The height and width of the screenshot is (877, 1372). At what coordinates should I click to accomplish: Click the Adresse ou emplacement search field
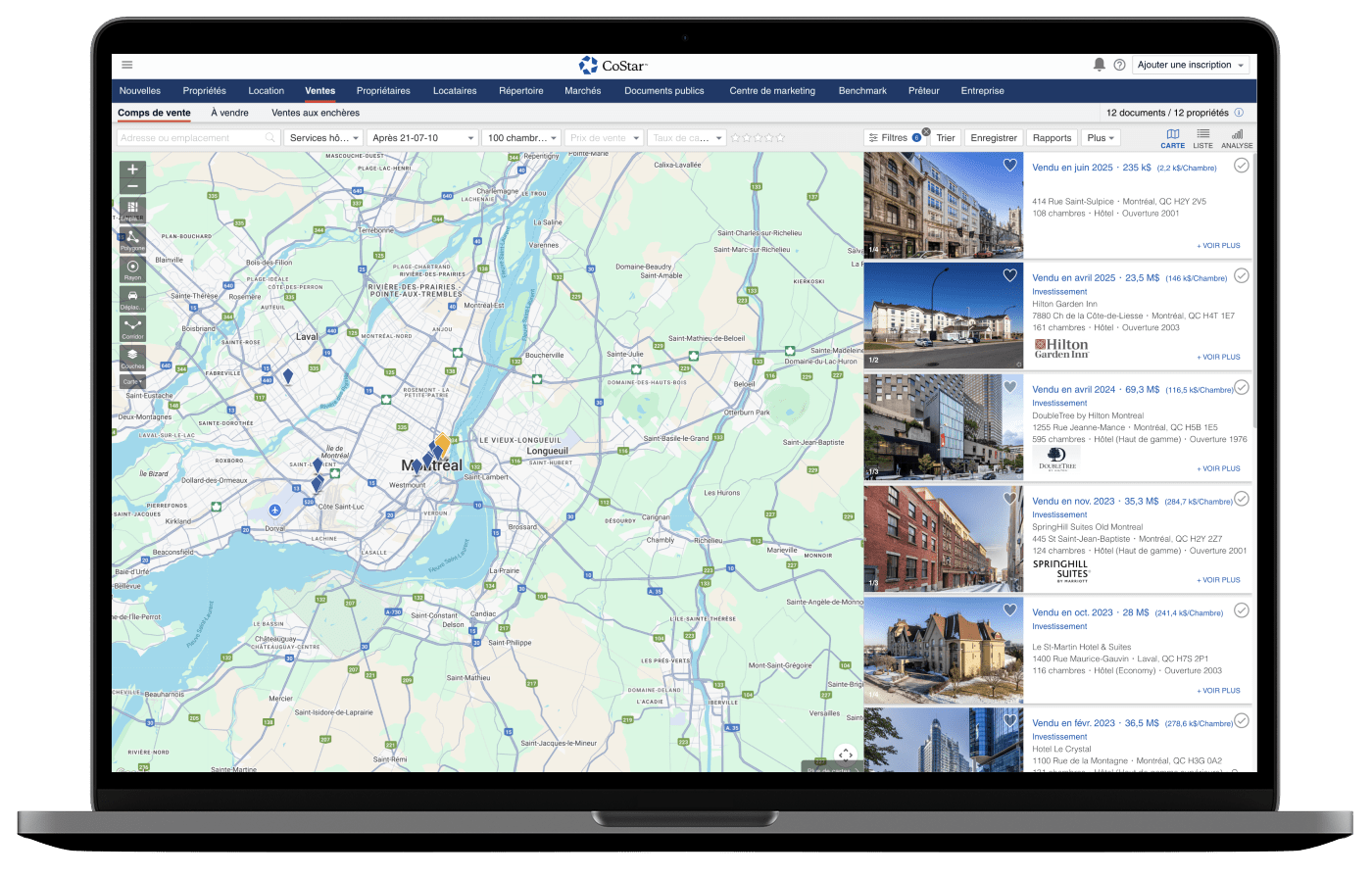tap(191, 138)
